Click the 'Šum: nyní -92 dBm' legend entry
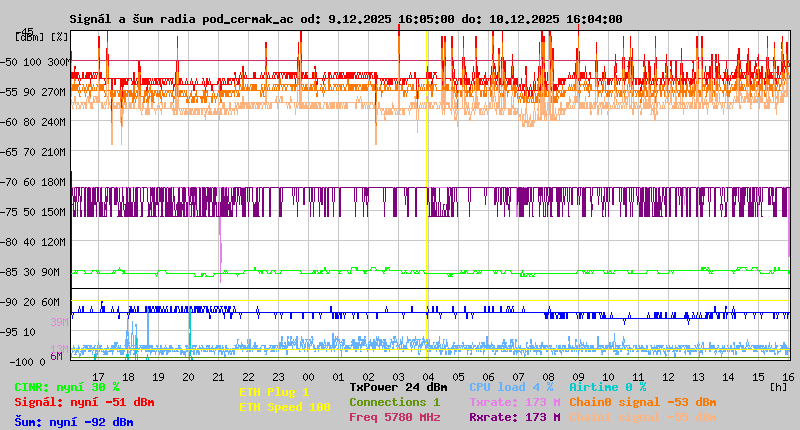800x430 pixels. [x=74, y=422]
